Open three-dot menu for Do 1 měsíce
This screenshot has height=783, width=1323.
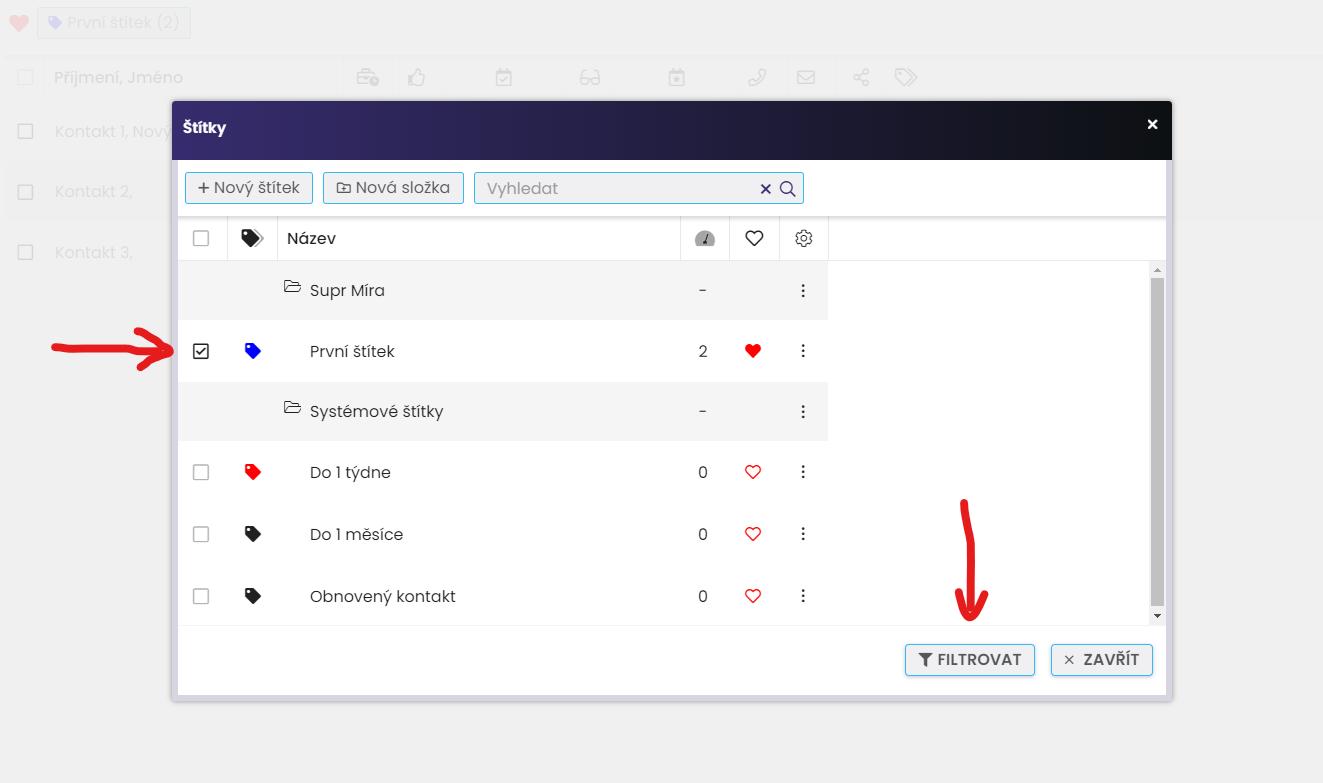(x=803, y=534)
